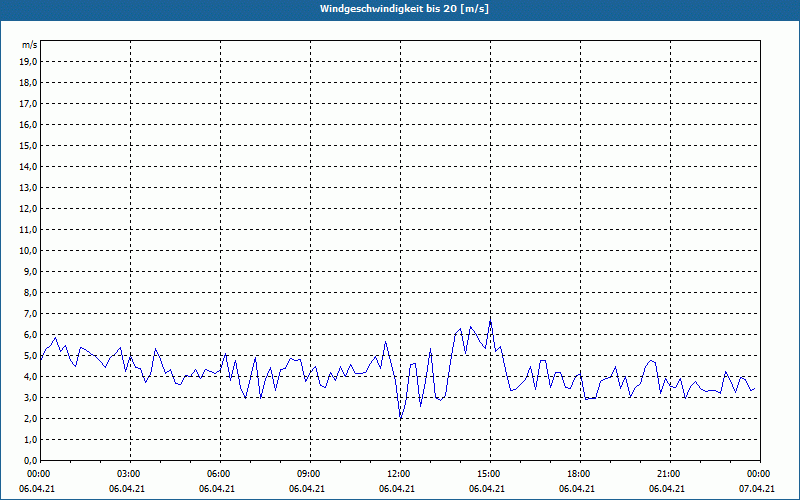
Task: Click the 06.04.21 date below the first 00:00
Action: coord(37,489)
